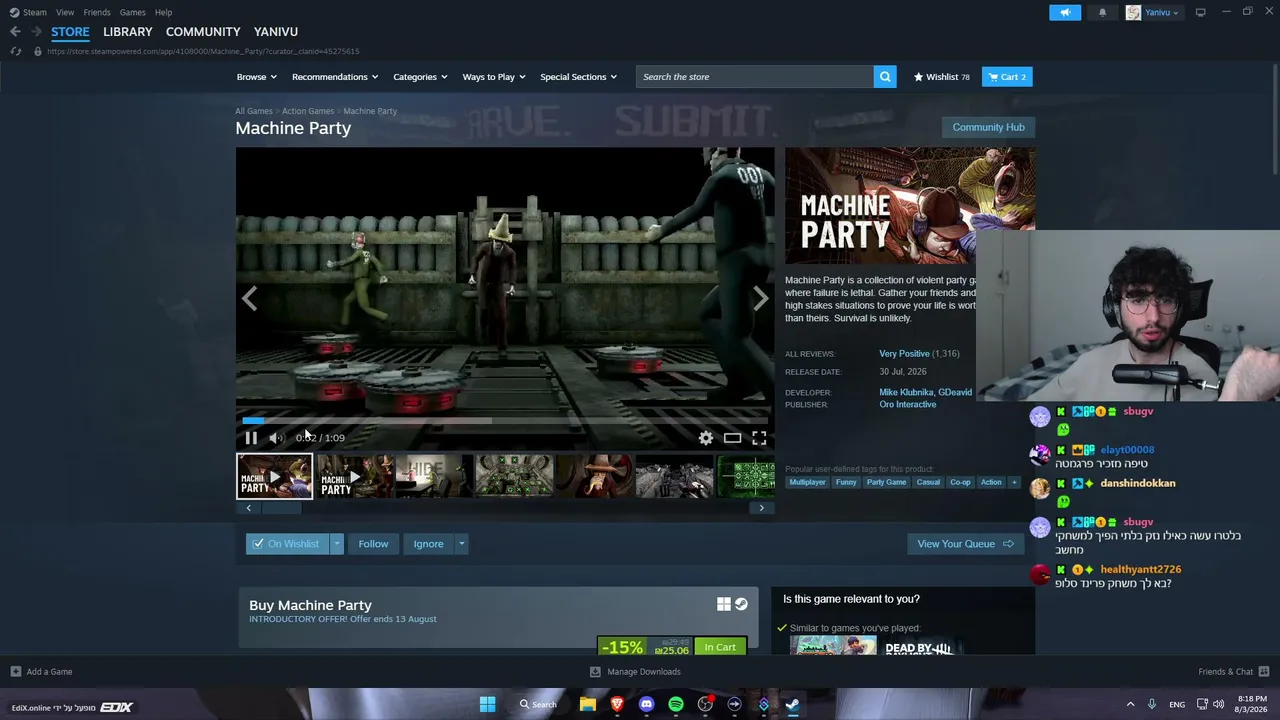Screen dimensions: 1280x720
Task: Switch to the LIBRARY tab
Action: coord(128,32)
